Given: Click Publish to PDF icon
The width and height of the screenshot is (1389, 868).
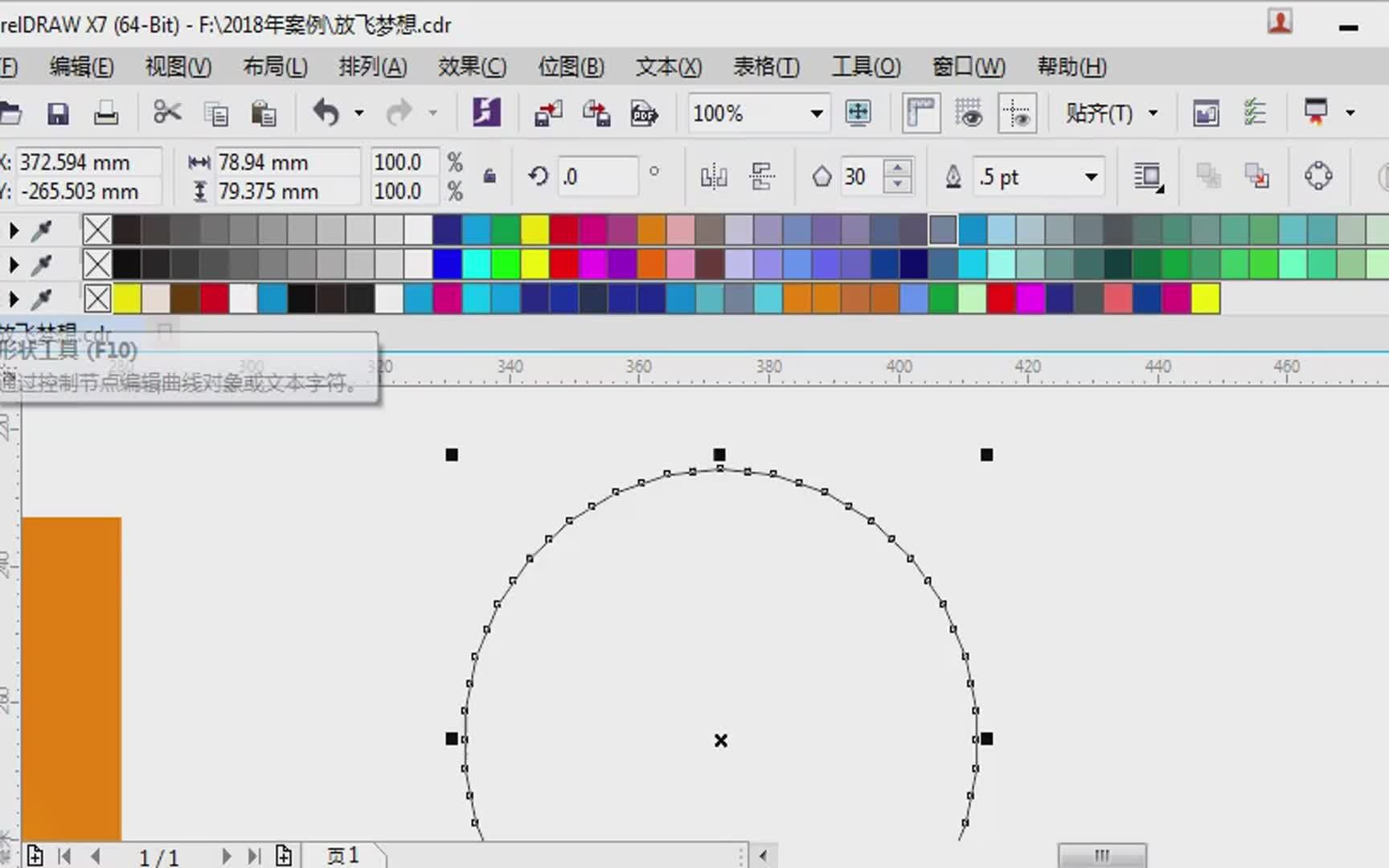Looking at the screenshot, I should 645,113.
